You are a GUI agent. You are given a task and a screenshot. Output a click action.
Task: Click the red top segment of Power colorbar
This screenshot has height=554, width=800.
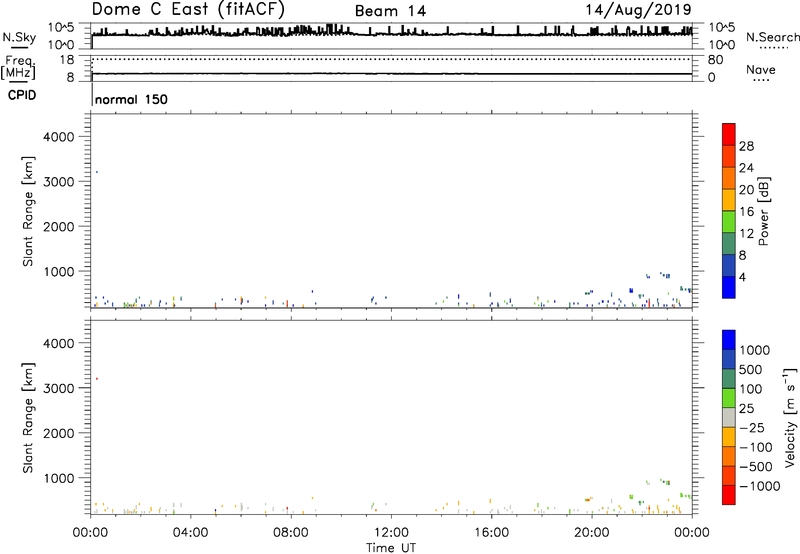click(729, 134)
